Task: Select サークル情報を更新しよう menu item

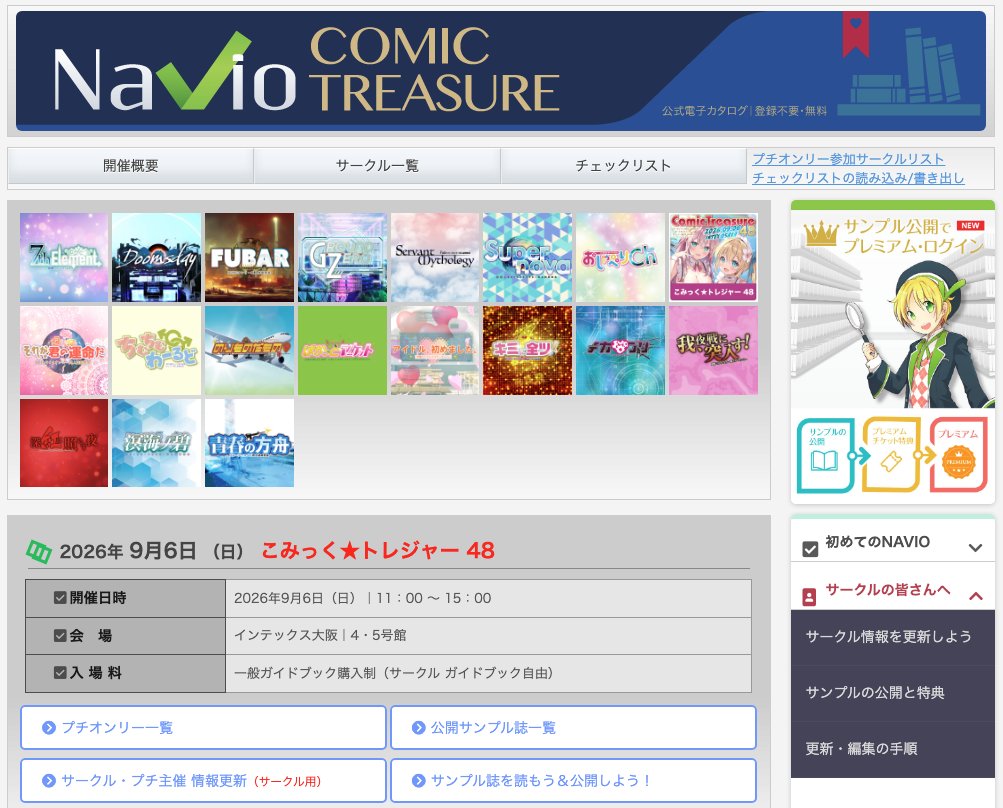Action: pos(893,637)
